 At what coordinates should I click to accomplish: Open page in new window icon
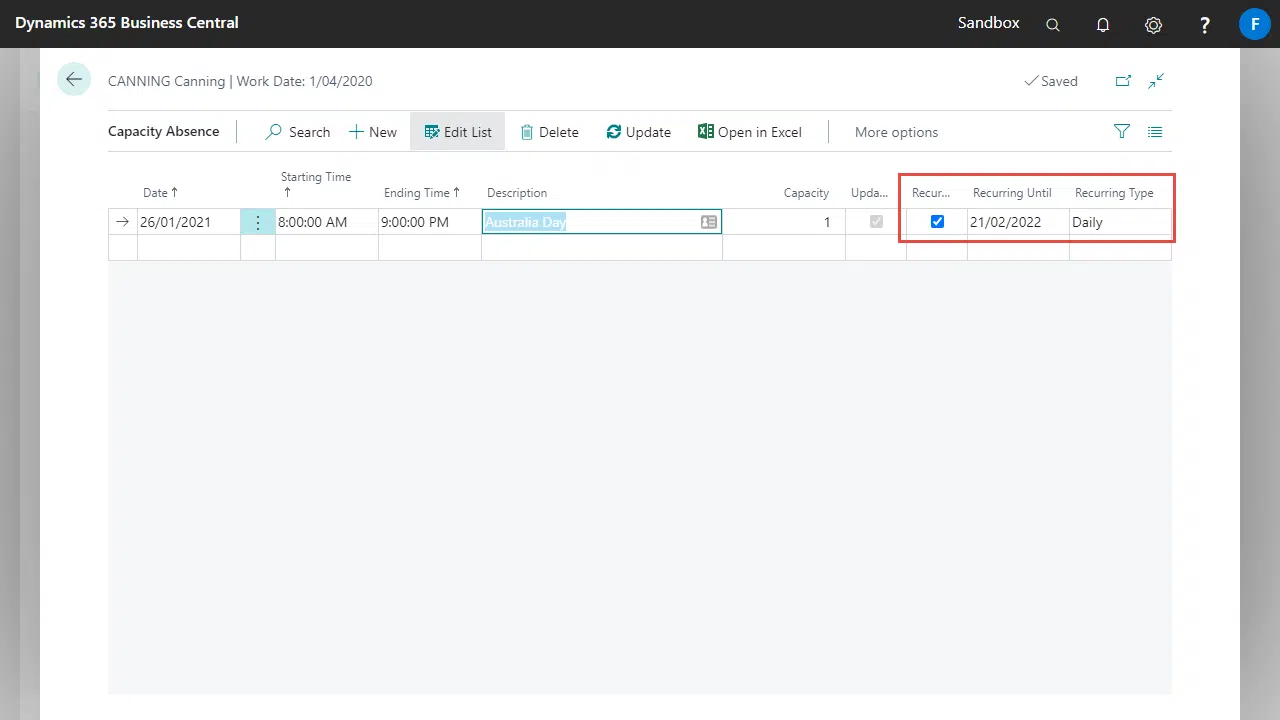pyautogui.click(x=1123, y=81)
